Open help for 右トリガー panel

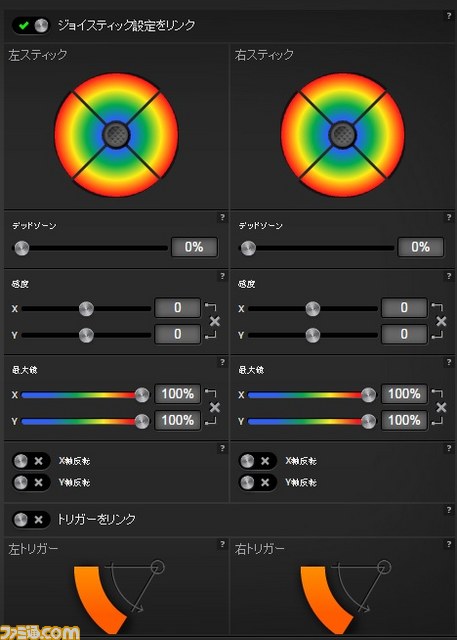point(449,544)
